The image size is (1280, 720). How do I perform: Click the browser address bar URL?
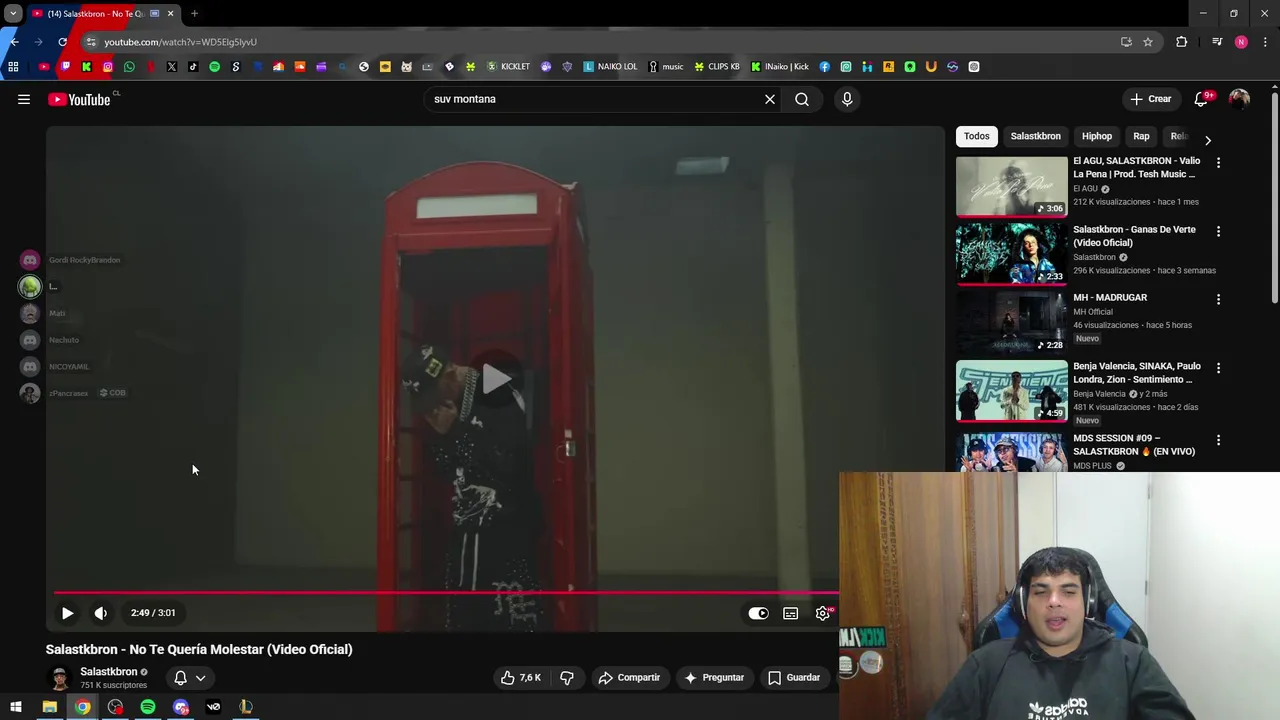[181, 42]
